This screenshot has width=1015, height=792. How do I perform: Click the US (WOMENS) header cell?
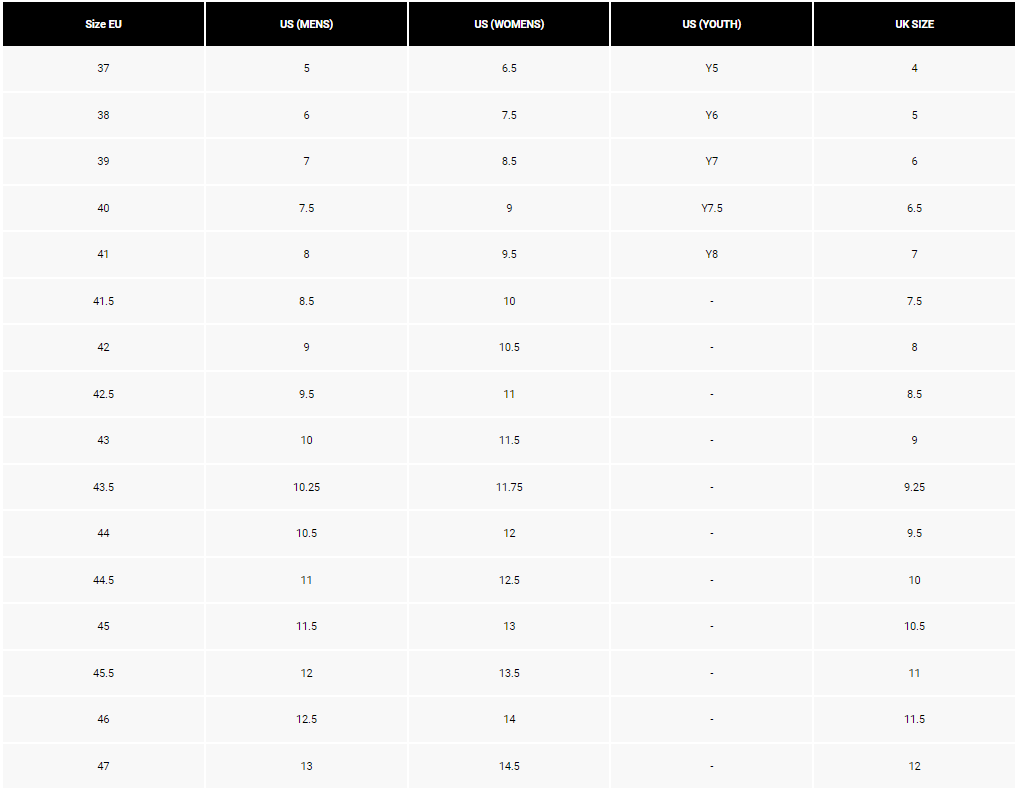(509, 24)
